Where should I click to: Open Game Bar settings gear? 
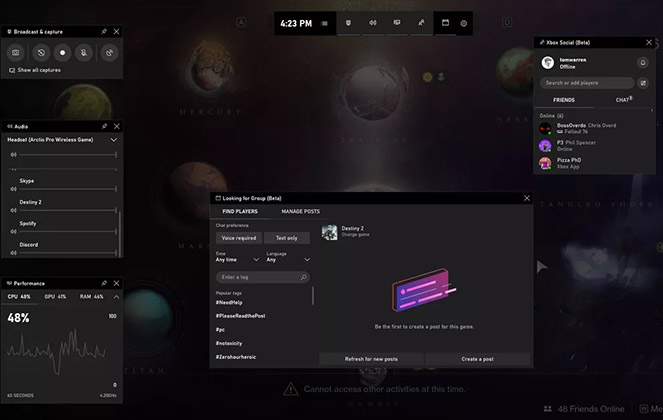[464, 23]
